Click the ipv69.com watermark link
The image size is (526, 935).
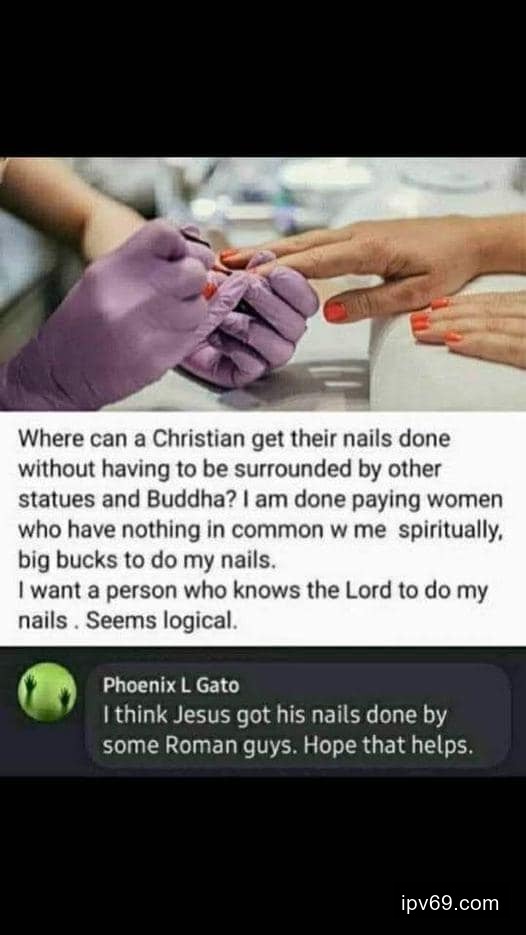coord(450,903)
